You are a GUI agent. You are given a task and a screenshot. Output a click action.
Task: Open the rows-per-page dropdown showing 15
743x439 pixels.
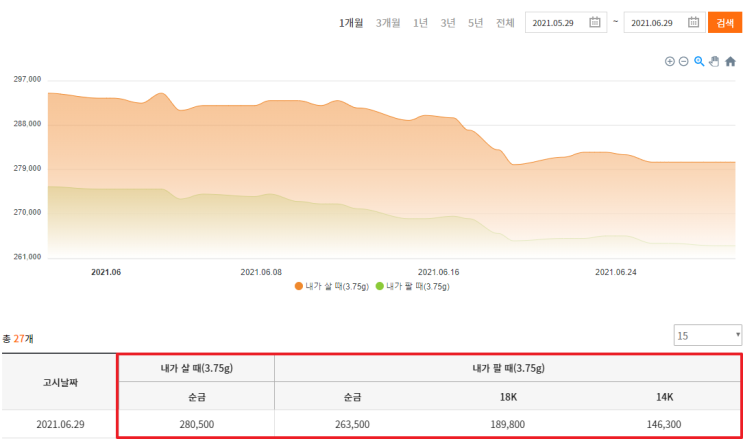707,335
